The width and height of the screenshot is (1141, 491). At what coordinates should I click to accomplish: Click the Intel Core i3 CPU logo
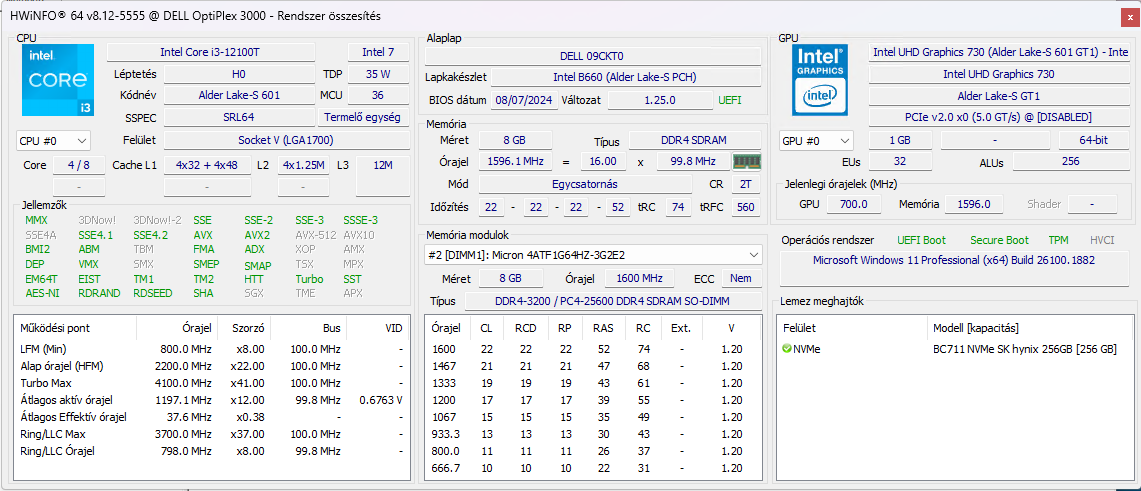[x=57, y=80]
